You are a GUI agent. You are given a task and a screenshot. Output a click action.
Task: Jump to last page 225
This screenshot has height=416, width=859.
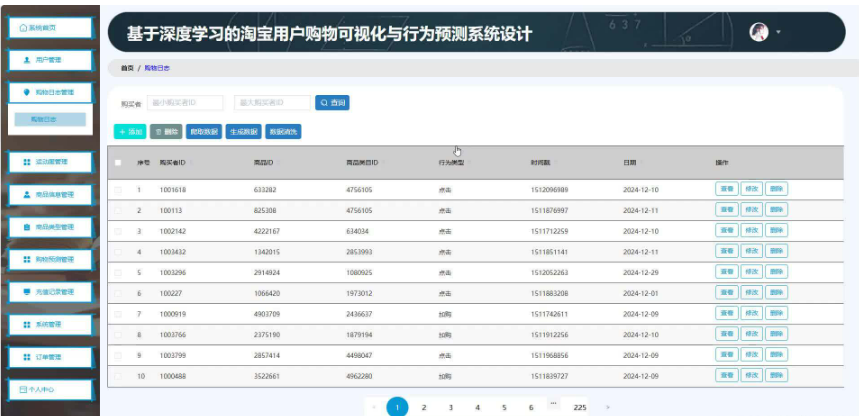click(x=580, y=407)
